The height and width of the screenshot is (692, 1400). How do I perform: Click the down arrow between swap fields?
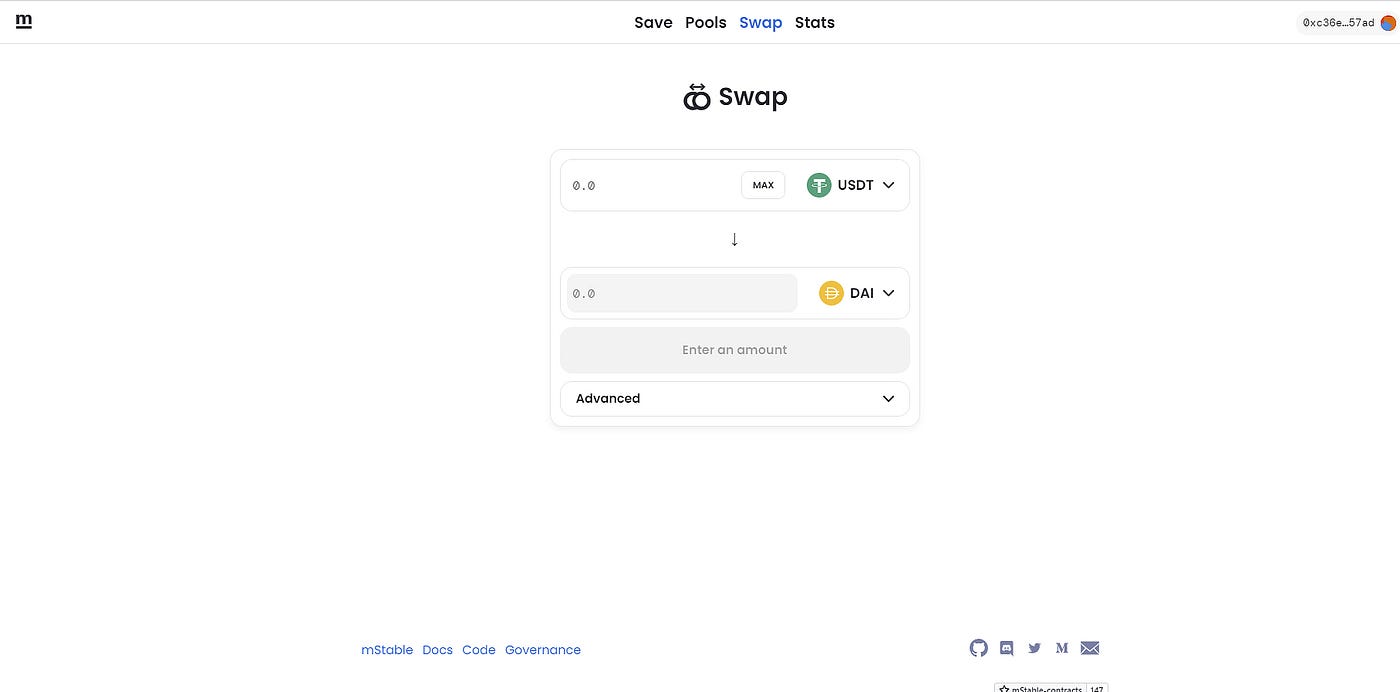(x=735, y=239)
